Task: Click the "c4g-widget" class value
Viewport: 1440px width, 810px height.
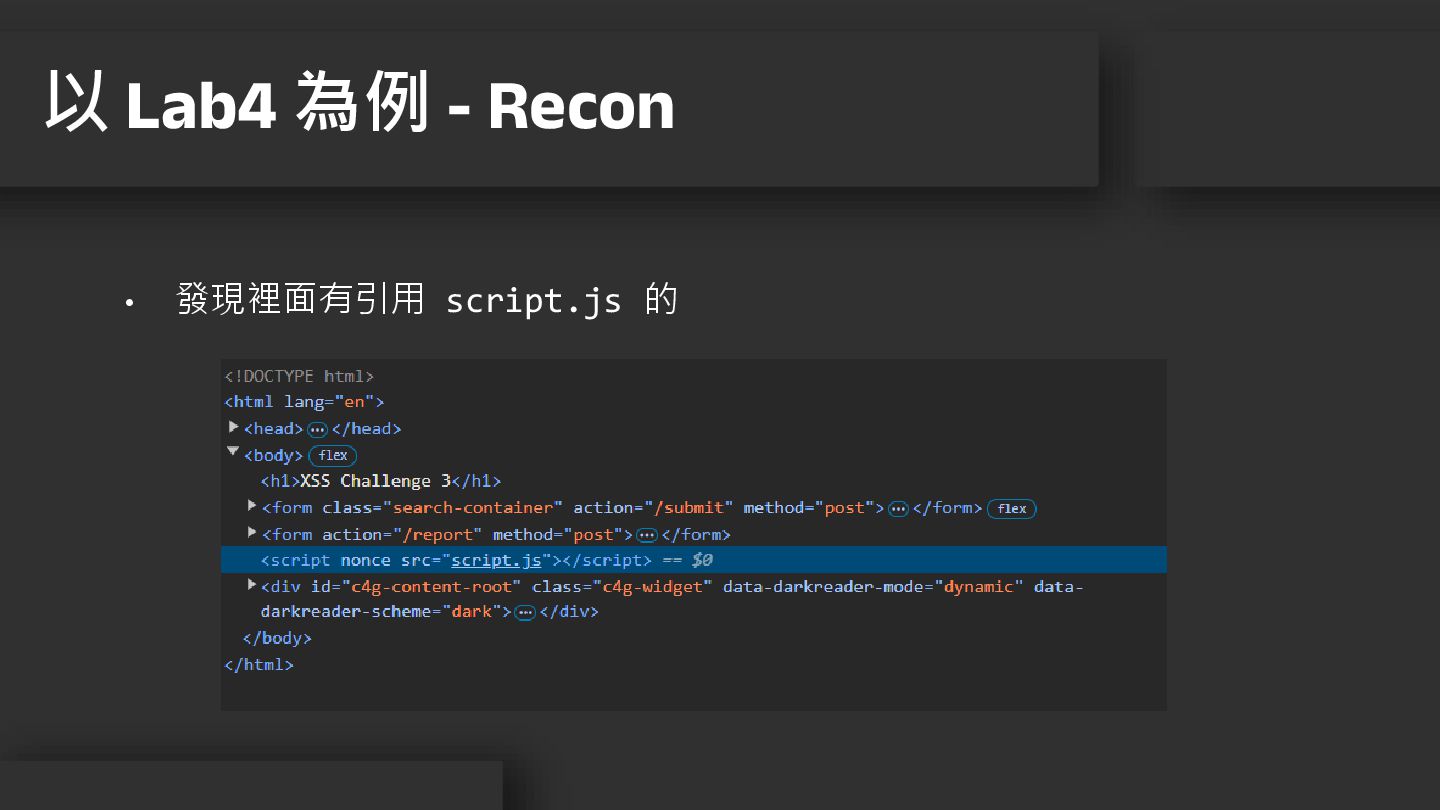Action: 652,587
